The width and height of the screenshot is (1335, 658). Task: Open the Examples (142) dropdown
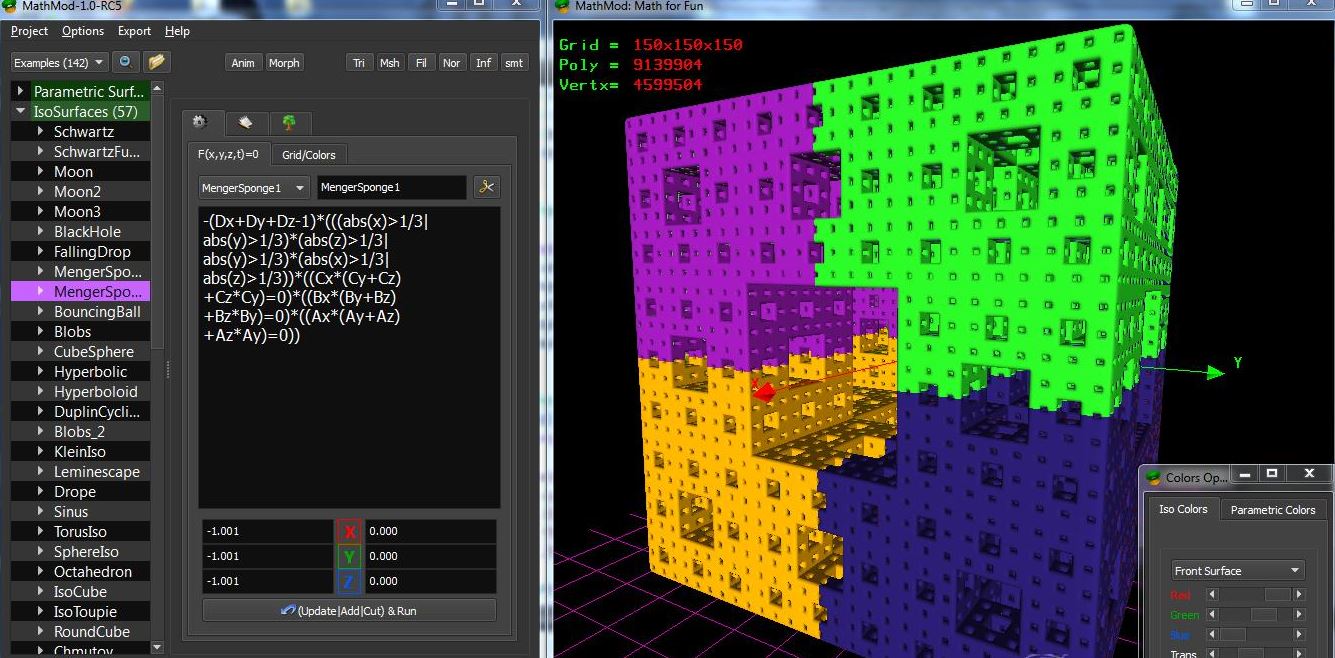[58, 62]
